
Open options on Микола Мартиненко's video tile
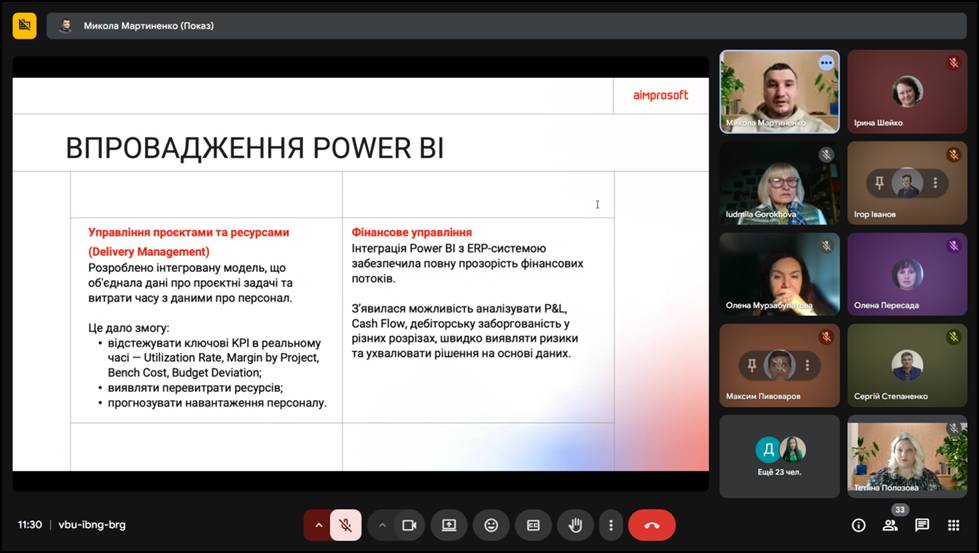pos(826,63)
